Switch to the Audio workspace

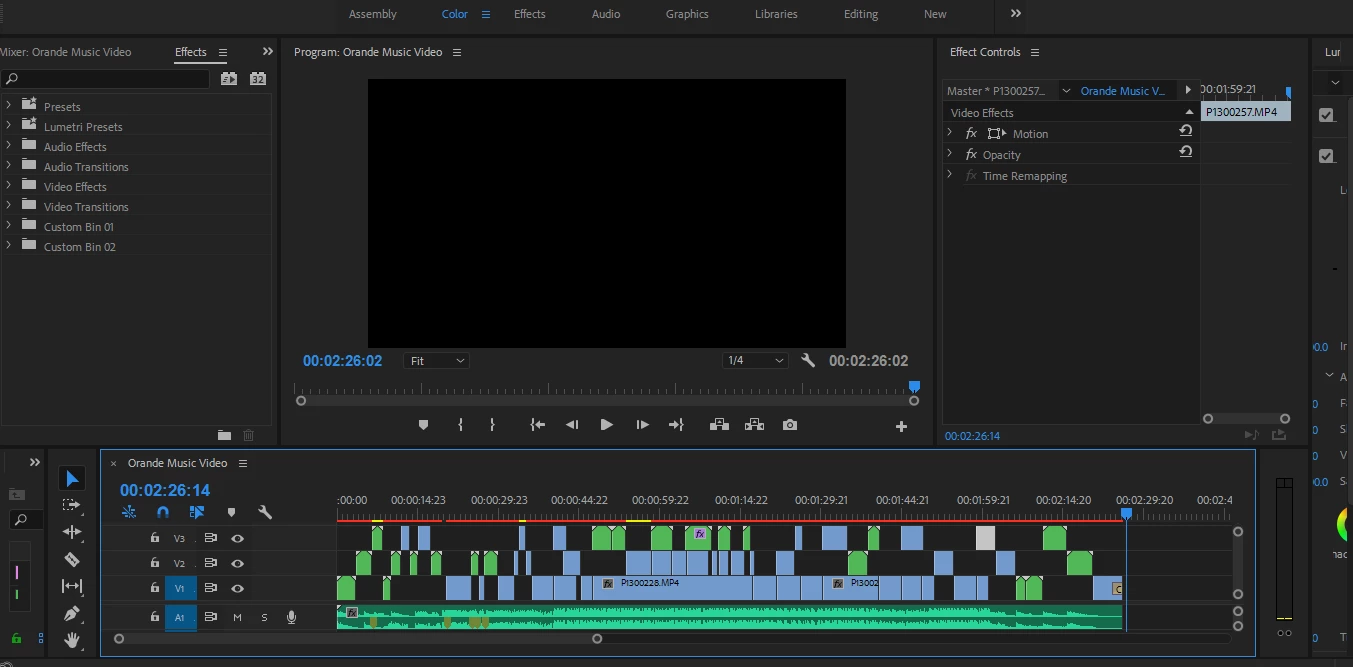coord(606,14)
